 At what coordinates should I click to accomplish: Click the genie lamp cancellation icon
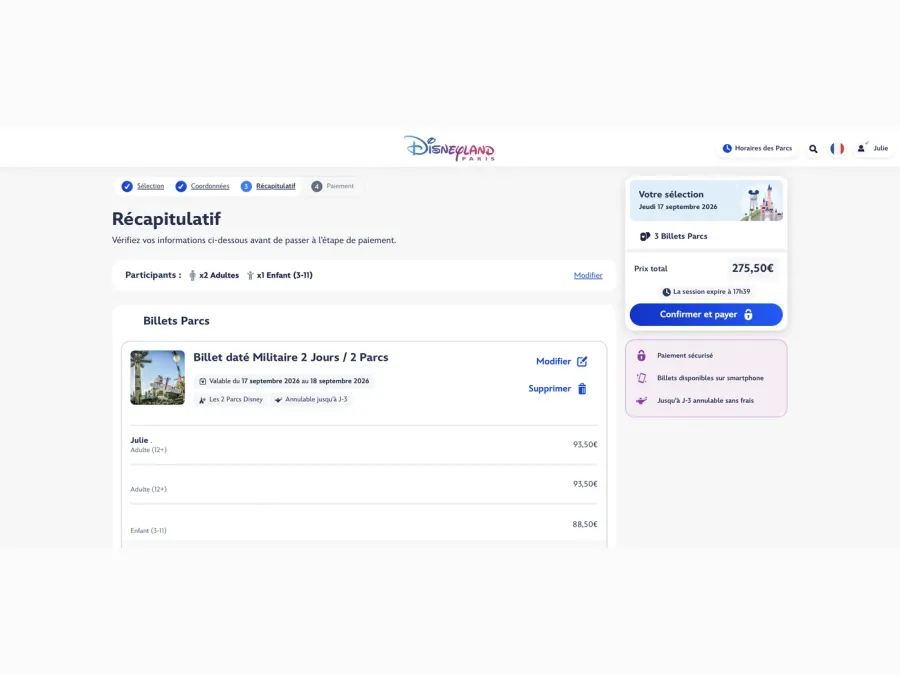pos(641,401)
